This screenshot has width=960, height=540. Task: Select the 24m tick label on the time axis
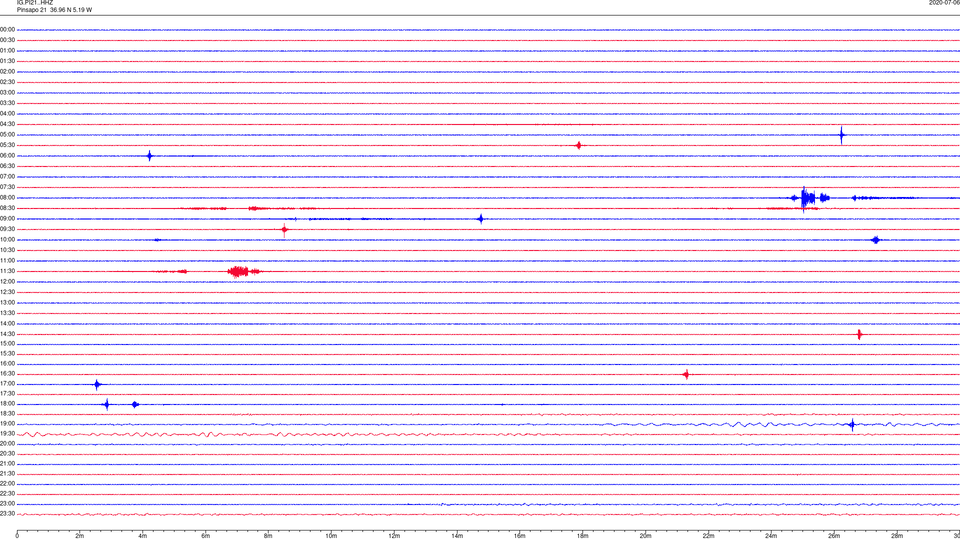pos(771,536)
